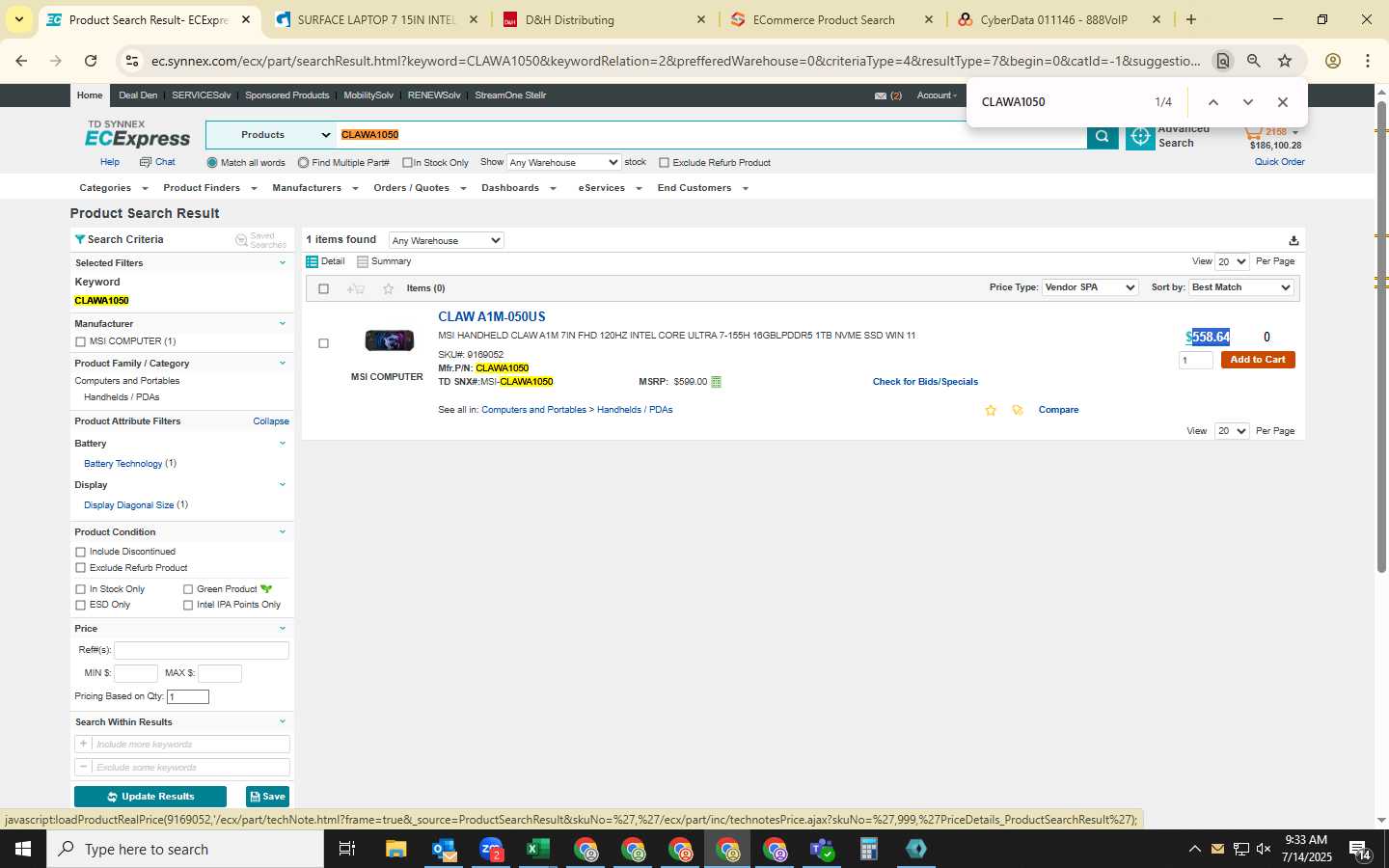Switch to D&H Distributing tab
The width and height of the screenshot is (1389, 868).
[x=603, y=19]
